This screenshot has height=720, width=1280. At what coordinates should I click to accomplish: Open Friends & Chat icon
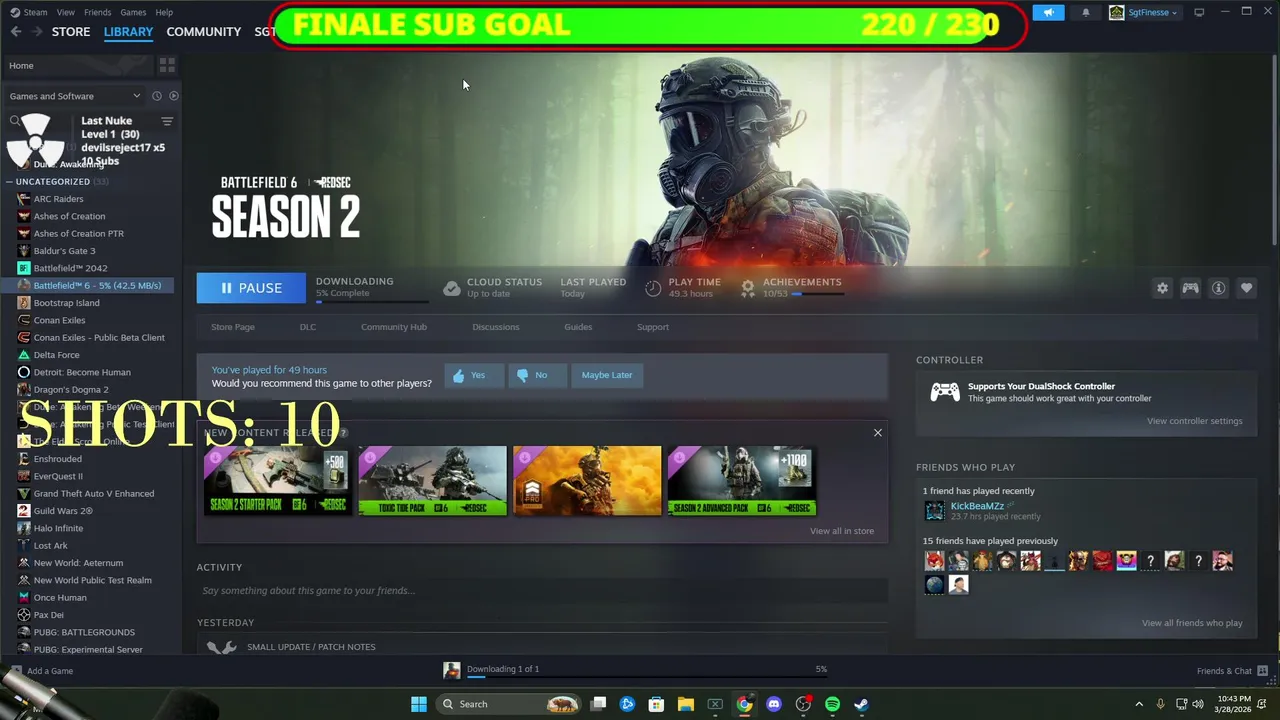point(1262,671)
